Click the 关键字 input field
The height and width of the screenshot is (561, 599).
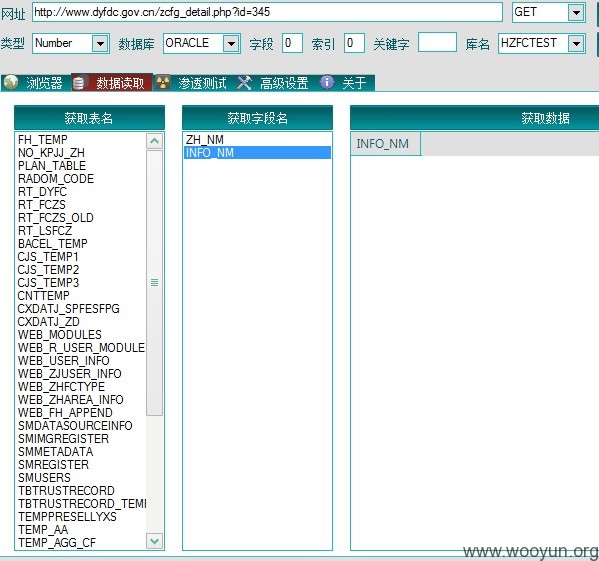[437, 42]
